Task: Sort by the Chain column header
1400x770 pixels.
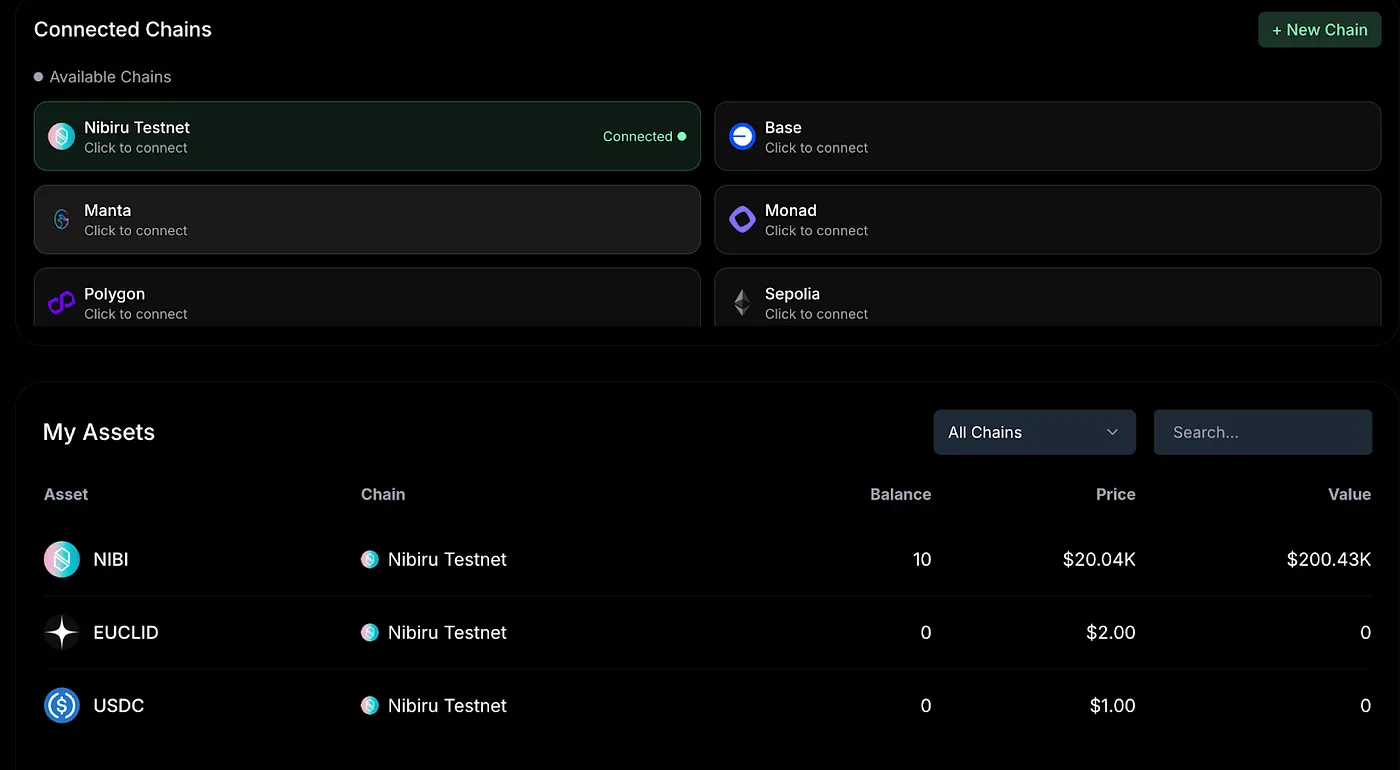Action: [x=383, y=494]
